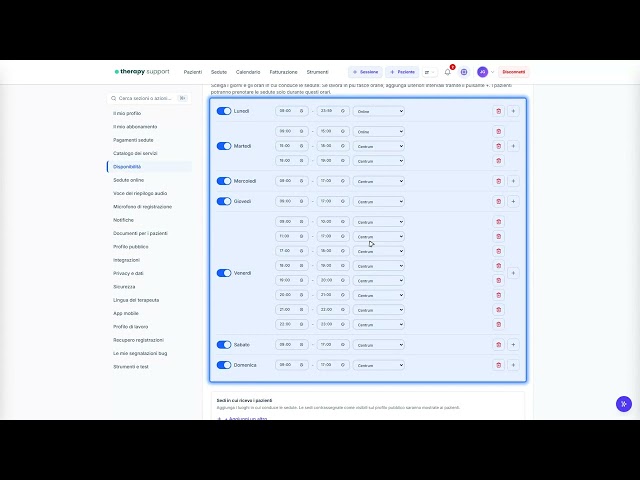Click the clock icon in Lunedì end time

coord(343,111)
